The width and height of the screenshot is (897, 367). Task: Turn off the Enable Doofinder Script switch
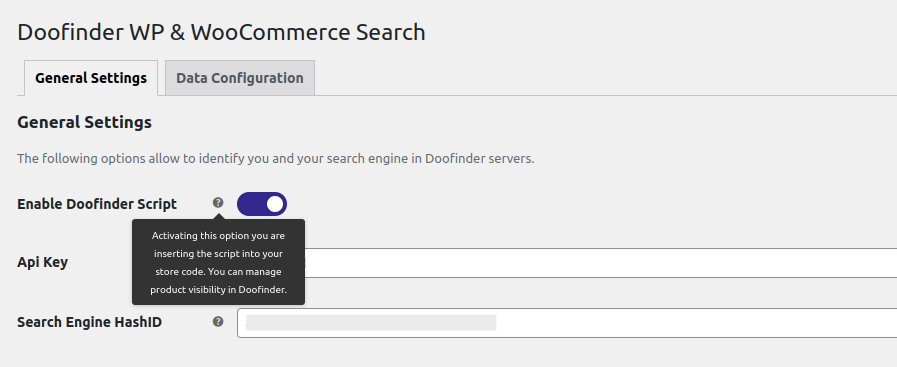[262, 204]
